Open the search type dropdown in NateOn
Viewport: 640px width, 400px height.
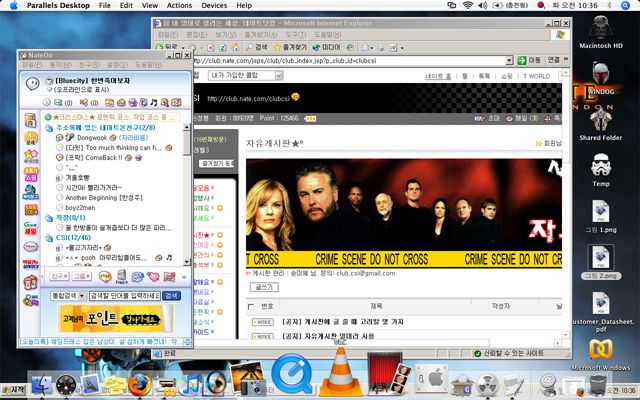82,296
